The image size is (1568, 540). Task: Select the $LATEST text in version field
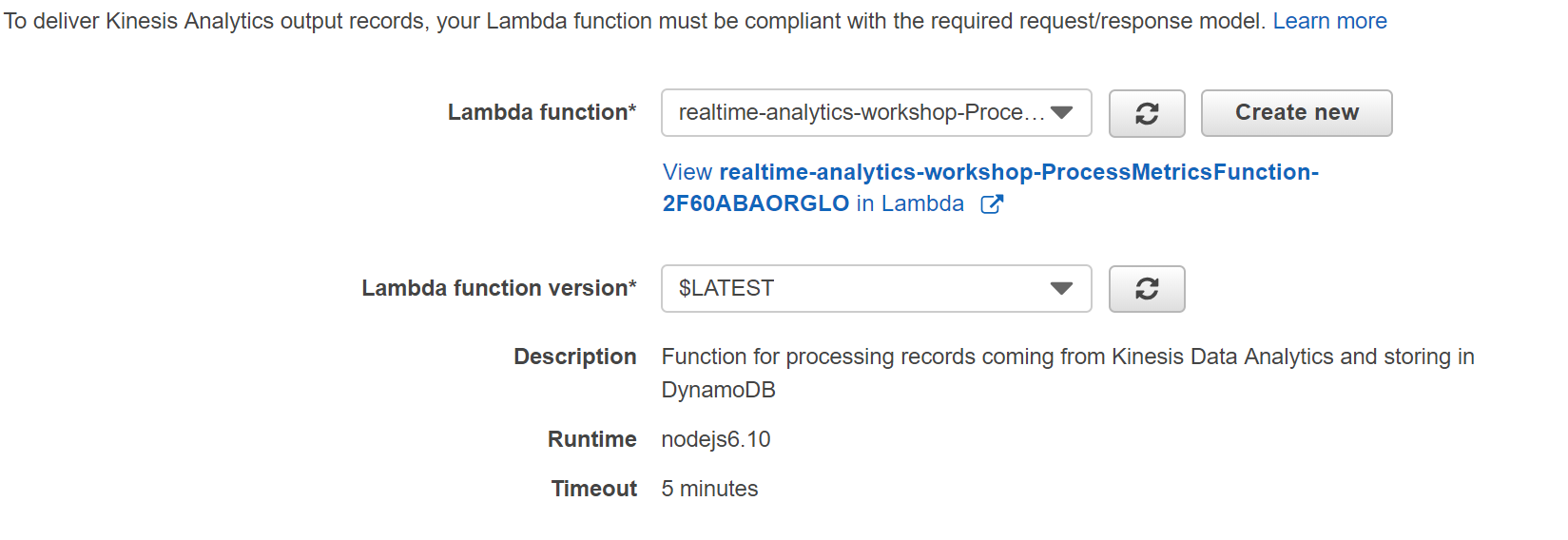tap(726, 288)
